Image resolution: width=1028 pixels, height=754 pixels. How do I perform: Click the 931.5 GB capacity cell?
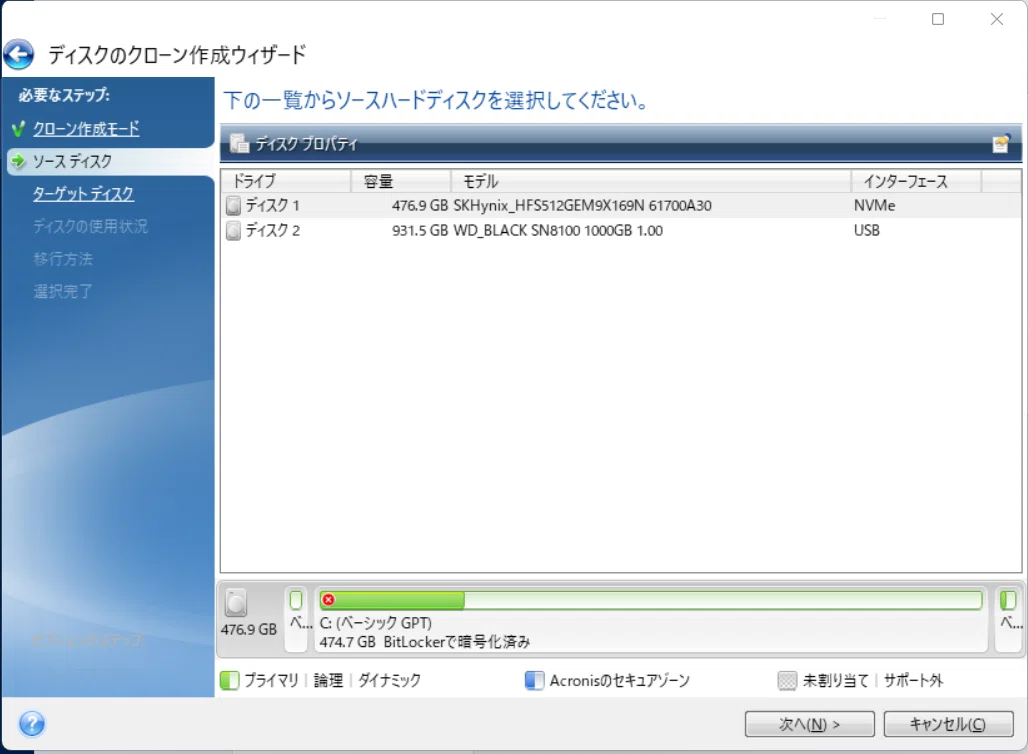(420, 231)
